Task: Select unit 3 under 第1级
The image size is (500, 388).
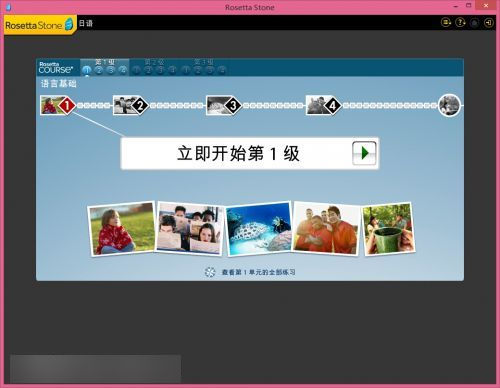Action: (111, 70)
